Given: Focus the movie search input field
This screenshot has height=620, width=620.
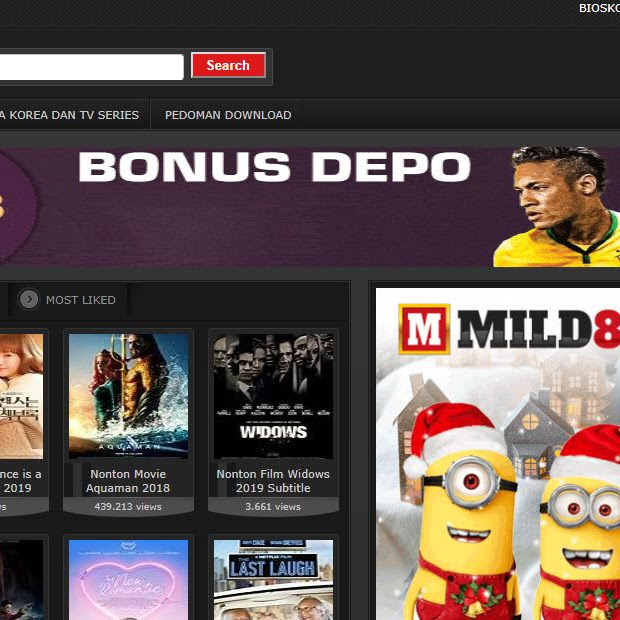Looking at the screenshot, I should point(91,67).
